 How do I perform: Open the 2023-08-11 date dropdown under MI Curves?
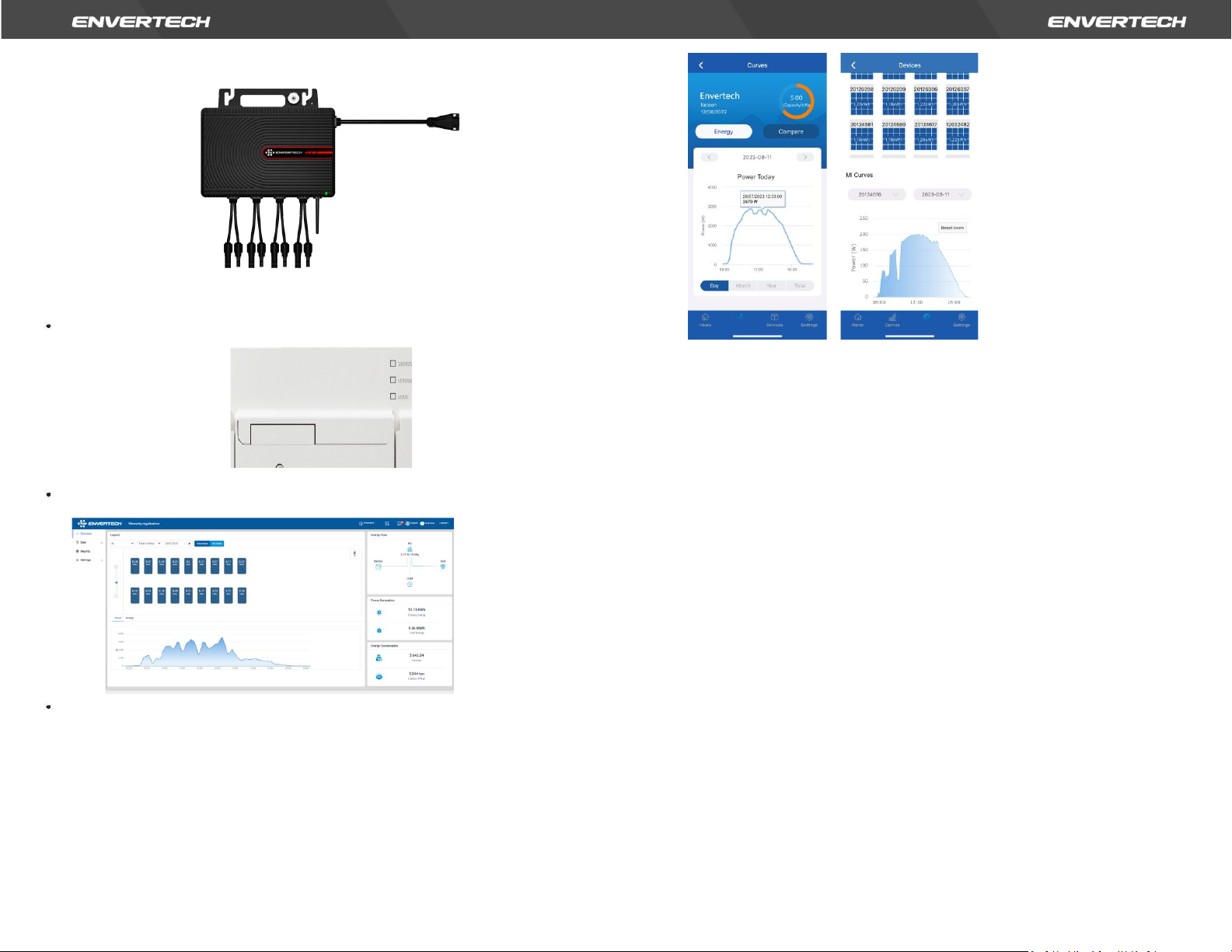point(942,194)
